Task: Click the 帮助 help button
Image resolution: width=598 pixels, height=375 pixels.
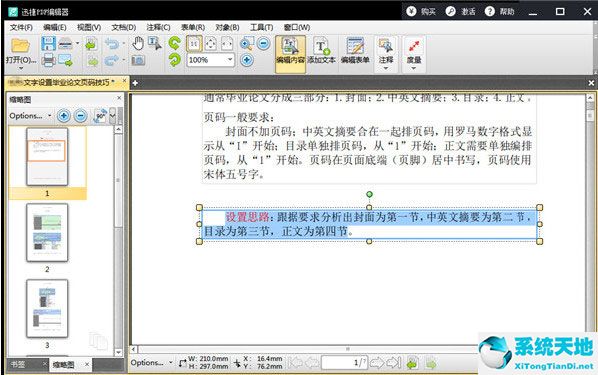Action: [x=500, y=11]
